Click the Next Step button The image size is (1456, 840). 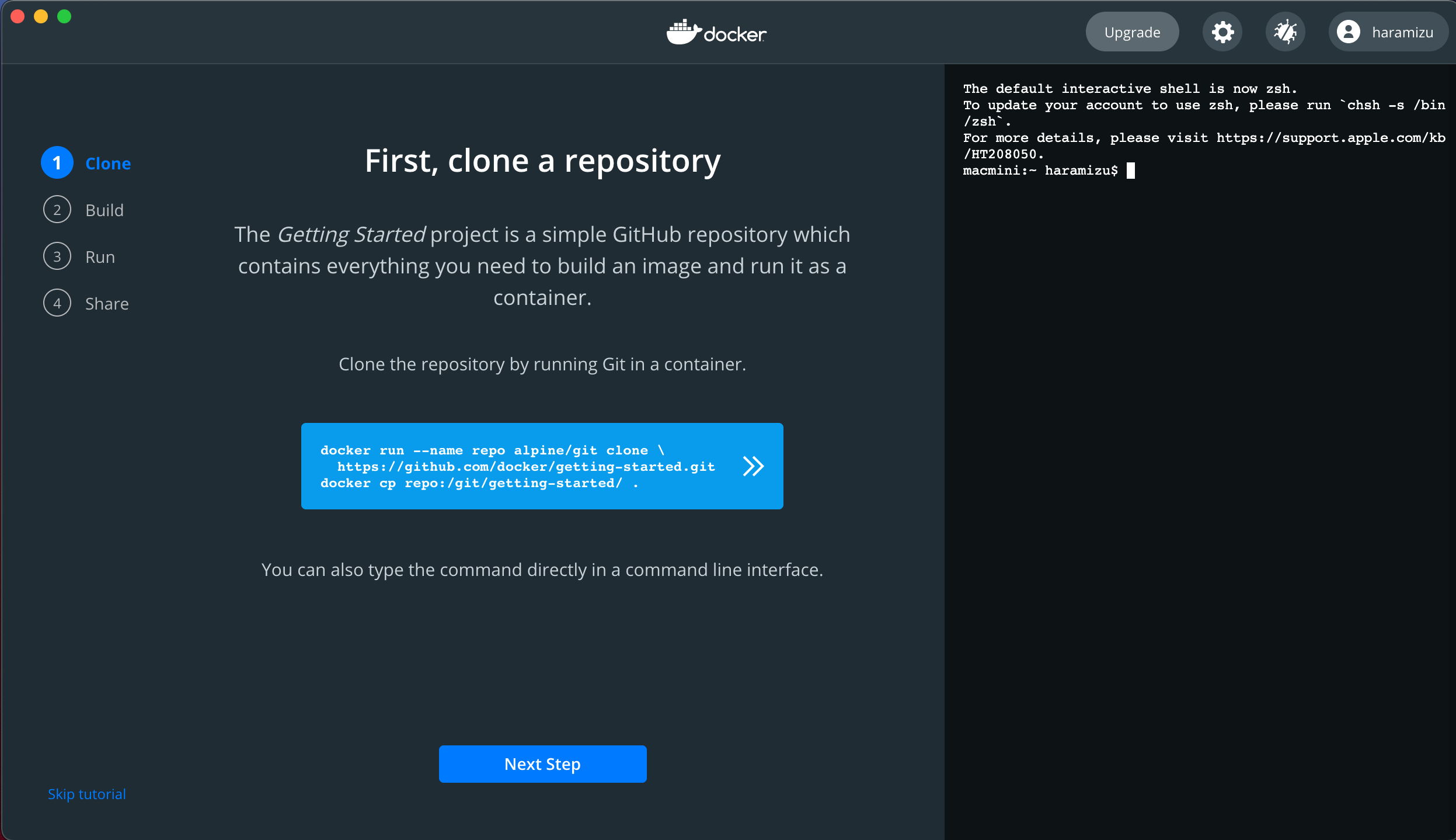(x=543, y=764)
